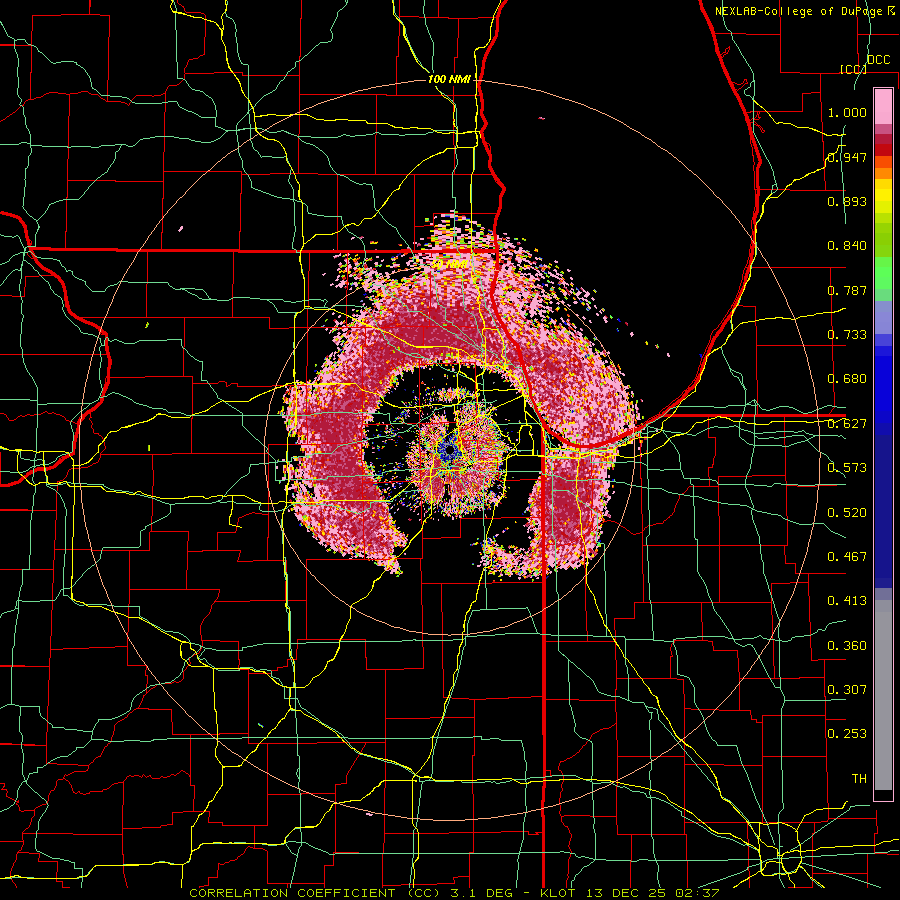Click the 0.627 color scale value
900x900 pixels.
coord(847,424)
